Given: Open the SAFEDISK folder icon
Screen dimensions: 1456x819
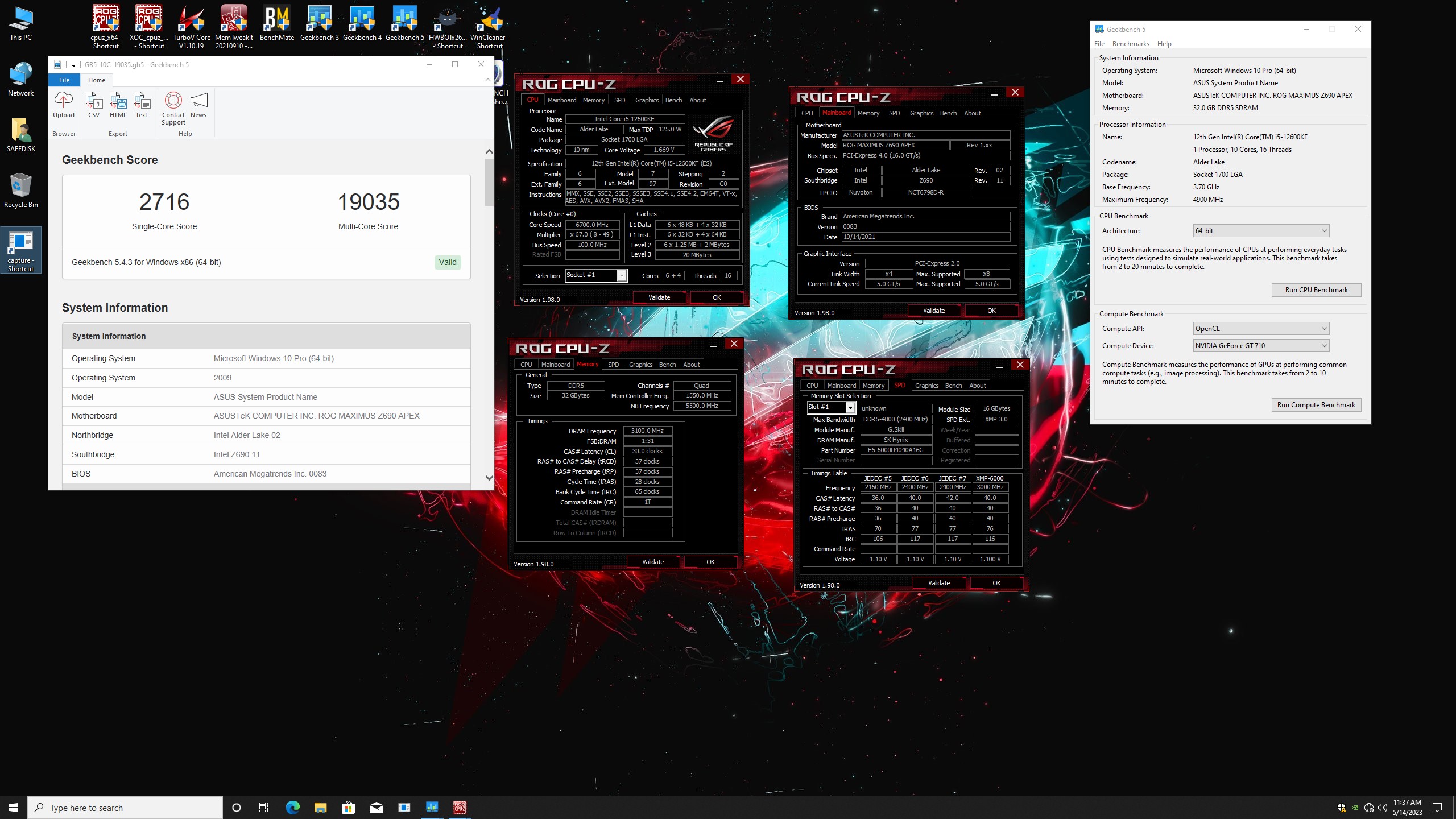Looking at the screenshot, I should 20,135.
